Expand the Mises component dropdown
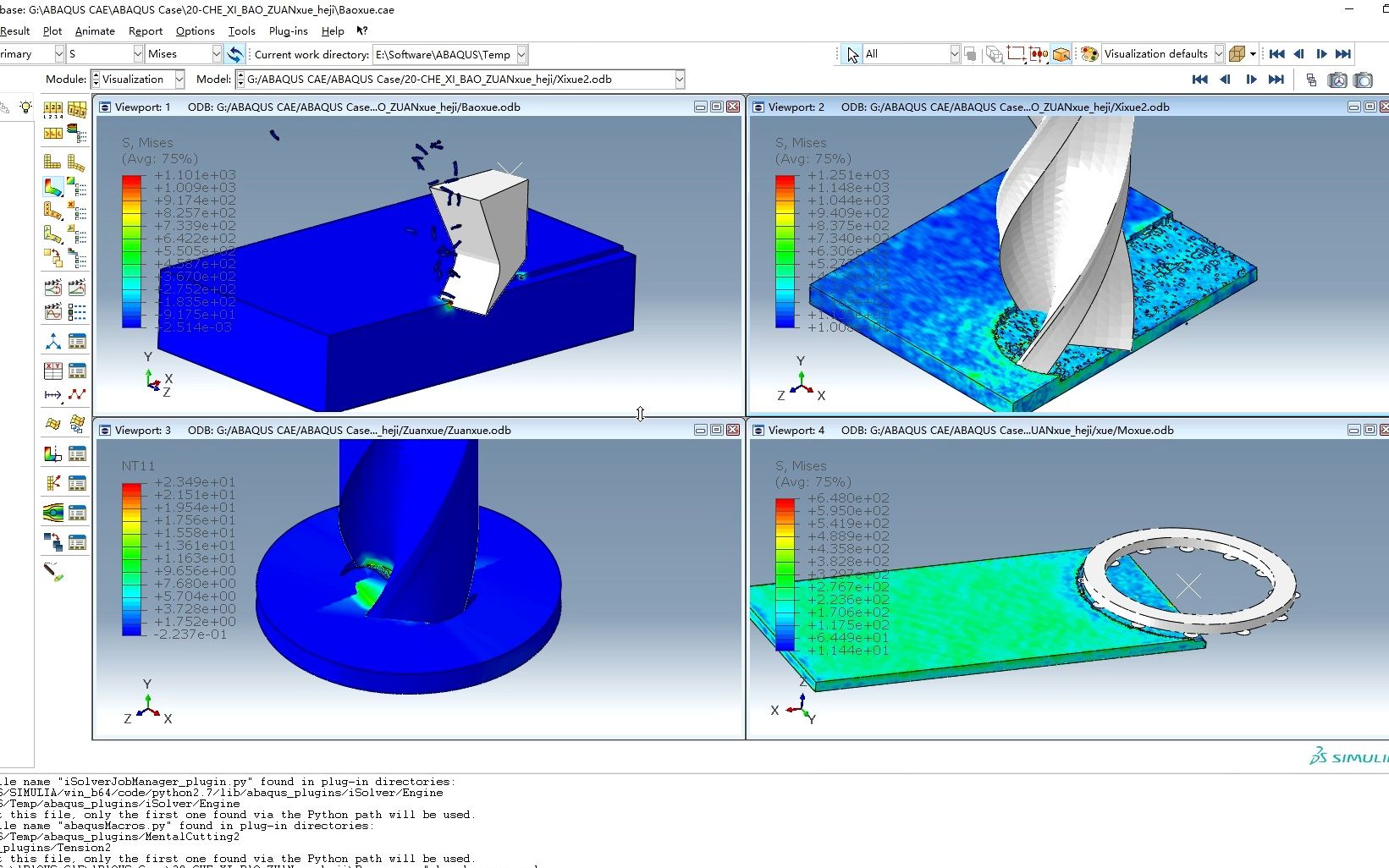 [217, 54]
